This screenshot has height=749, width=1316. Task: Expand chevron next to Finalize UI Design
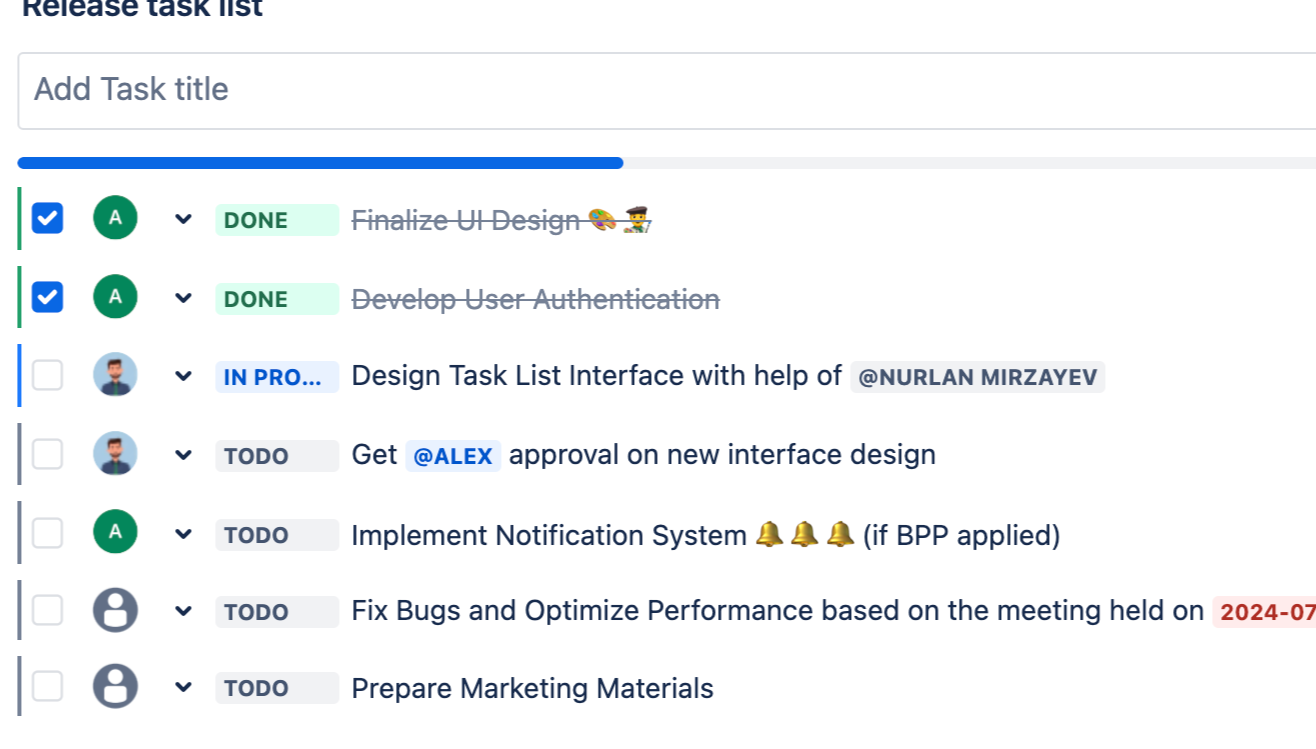tap(183, 219)
